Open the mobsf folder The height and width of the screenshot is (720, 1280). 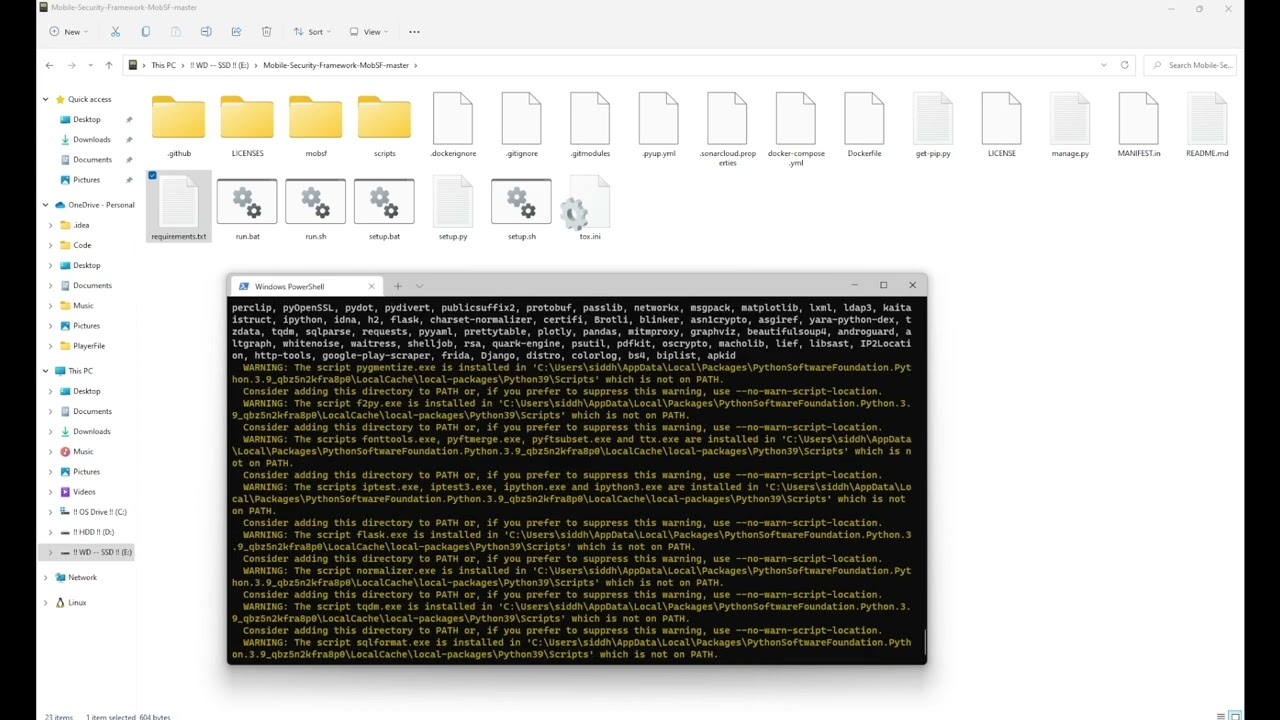pyautogui.click(x=316, y=126)
